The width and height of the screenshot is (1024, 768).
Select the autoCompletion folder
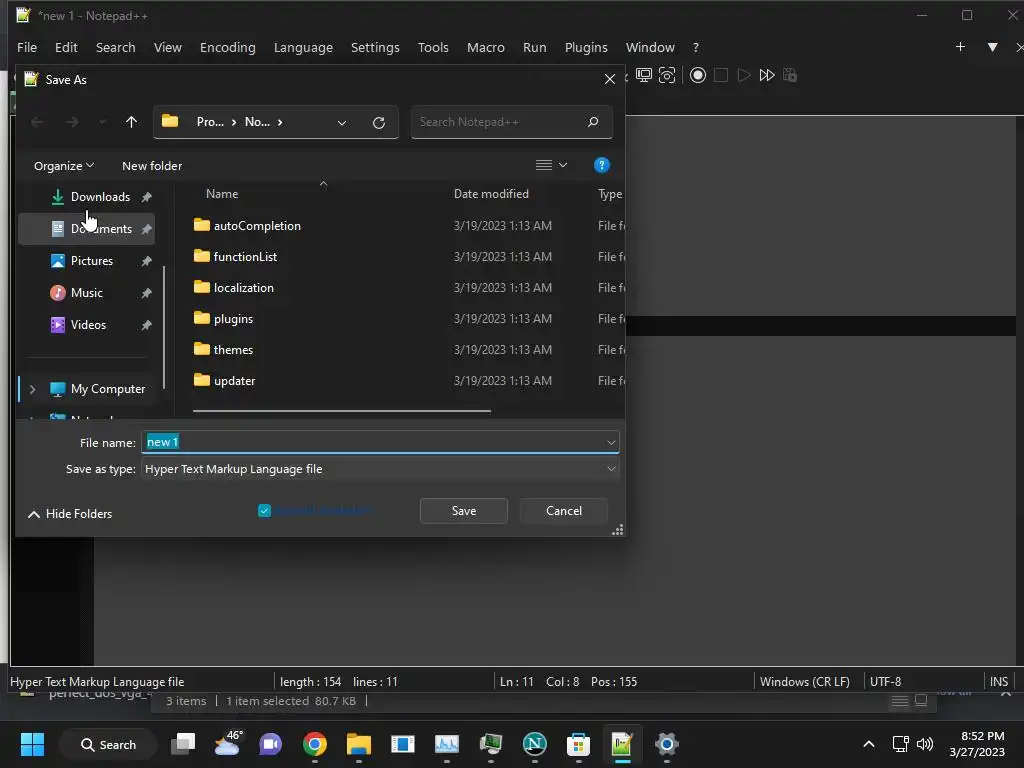coord(257,225)
